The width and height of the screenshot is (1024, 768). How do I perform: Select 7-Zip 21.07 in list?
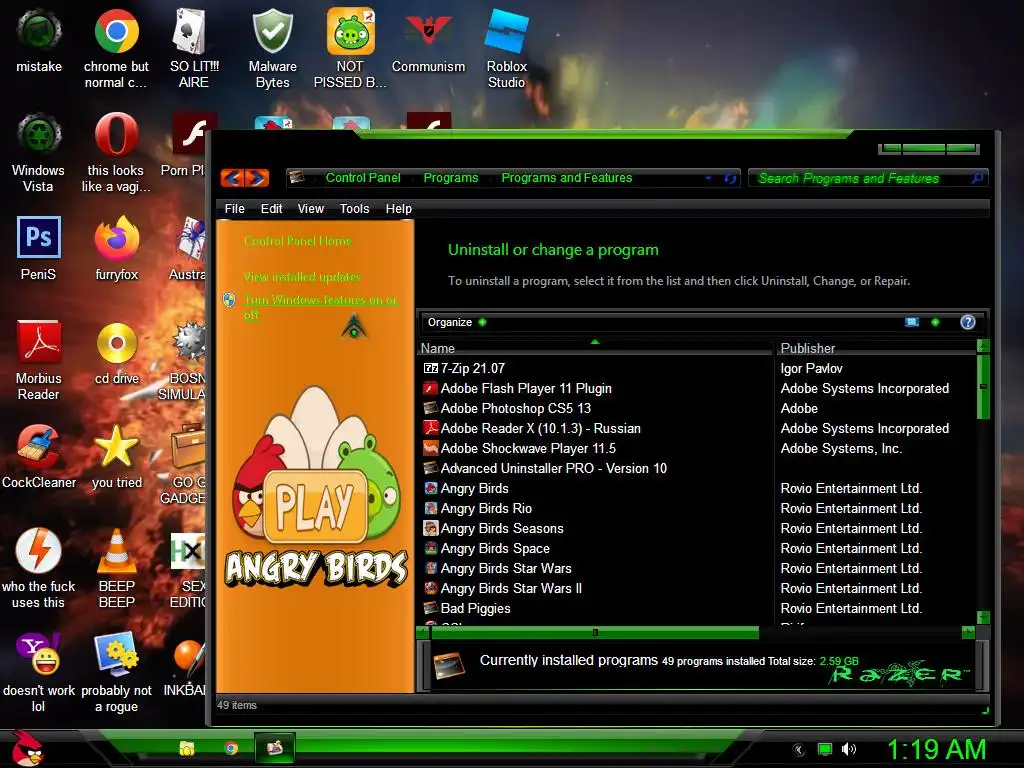[x=473, y=368]
